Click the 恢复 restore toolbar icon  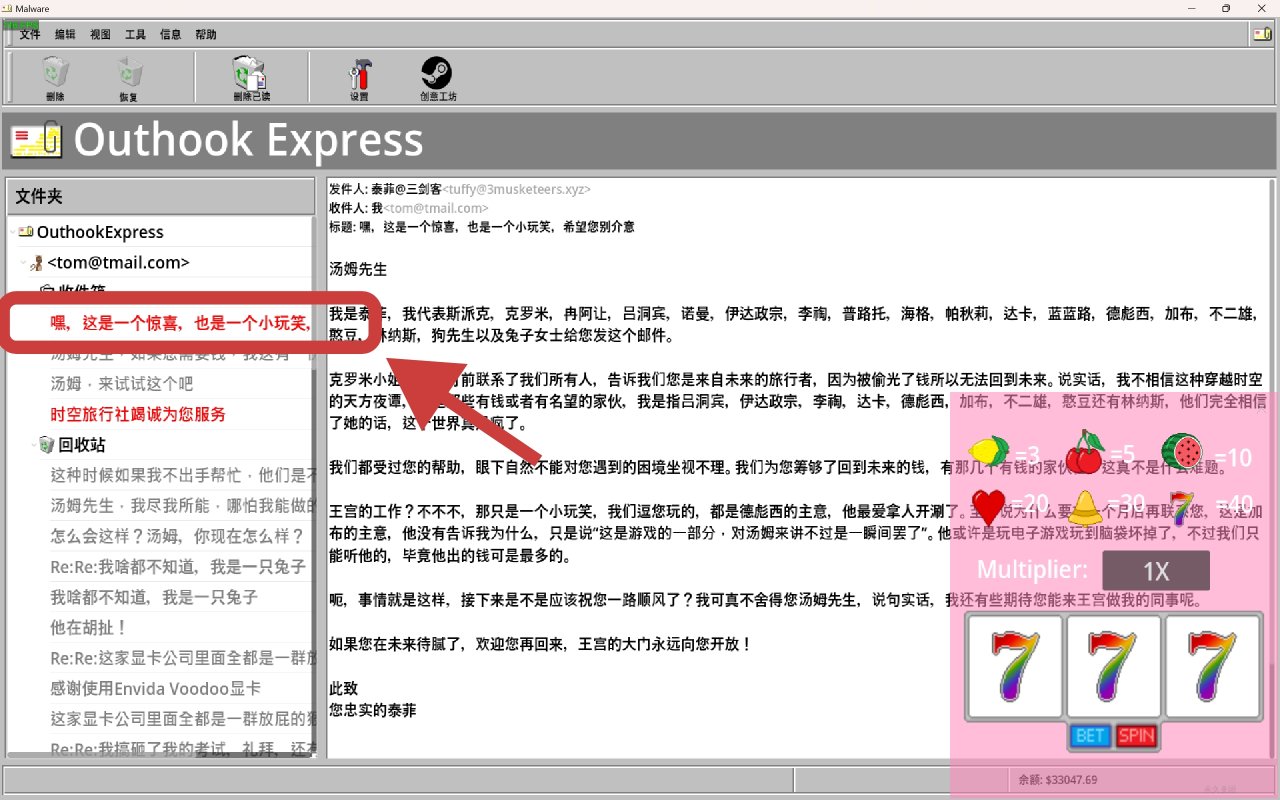129,73
